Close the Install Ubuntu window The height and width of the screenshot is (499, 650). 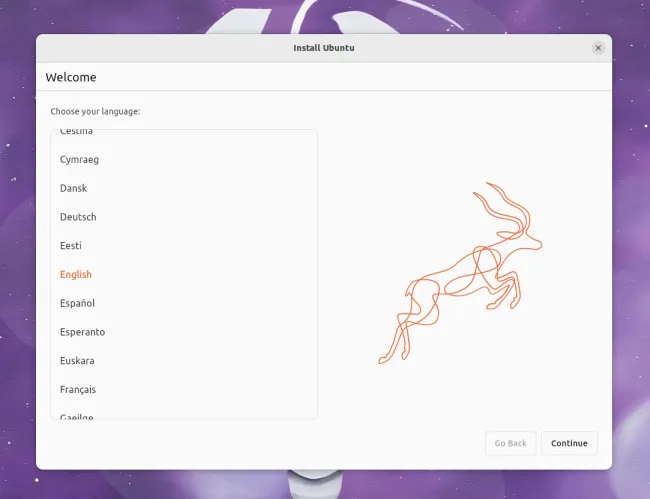(598, 48)
